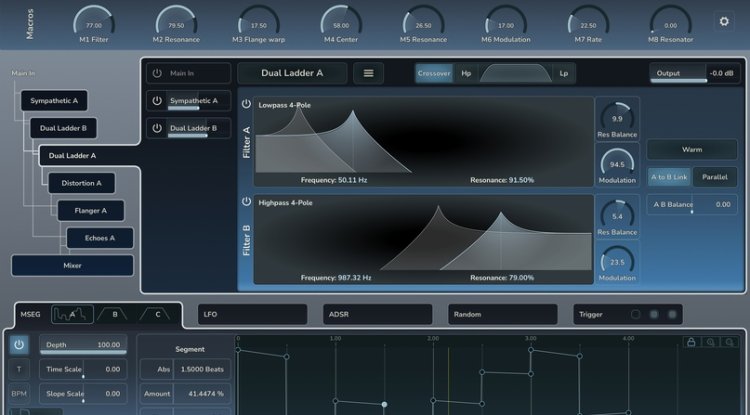Toggle the Crossover button
Viewport: 750px width, 415px height.
(x=434, y=73)
